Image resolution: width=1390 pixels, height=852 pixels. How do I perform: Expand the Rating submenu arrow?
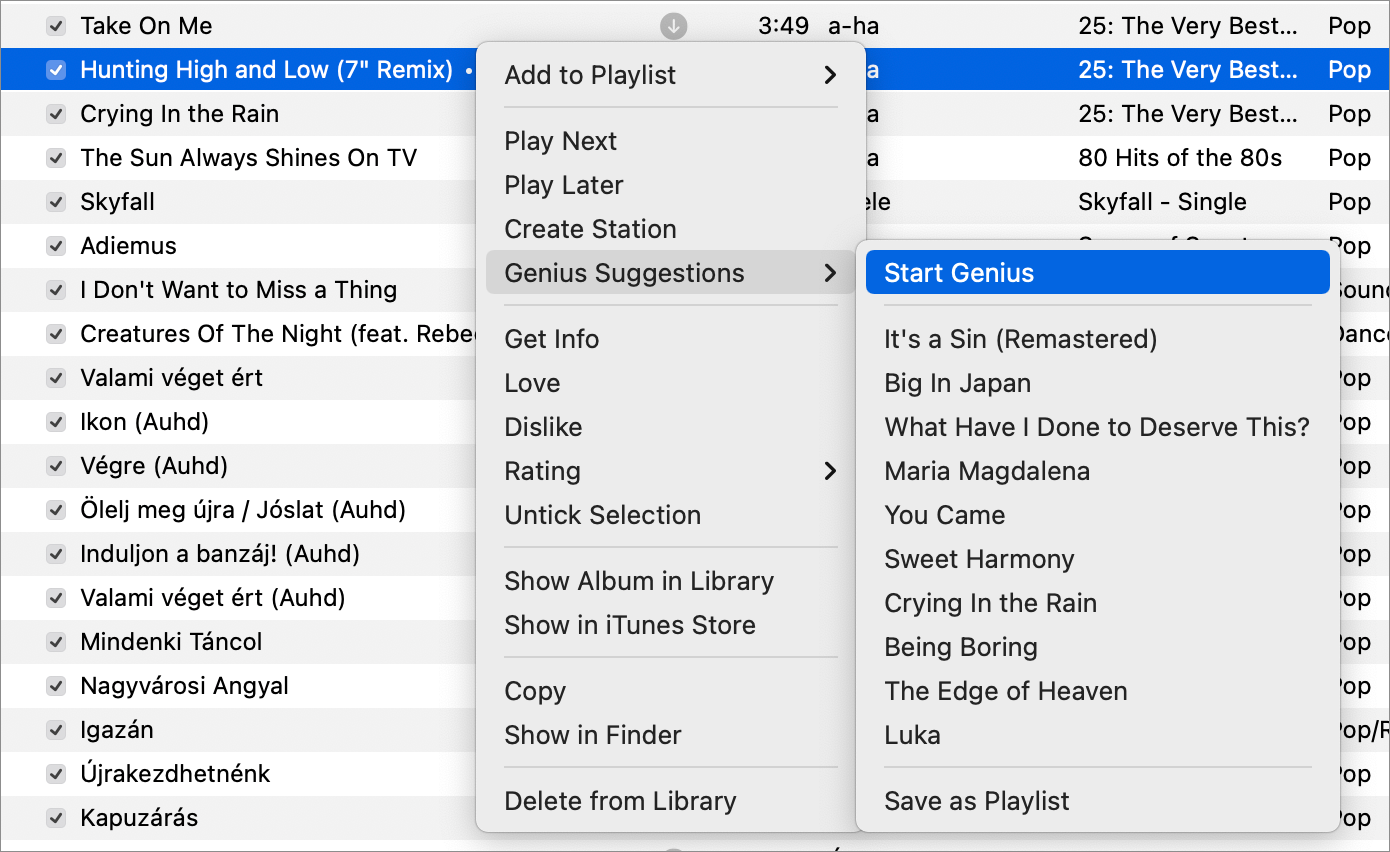click(x=830, y=471)
